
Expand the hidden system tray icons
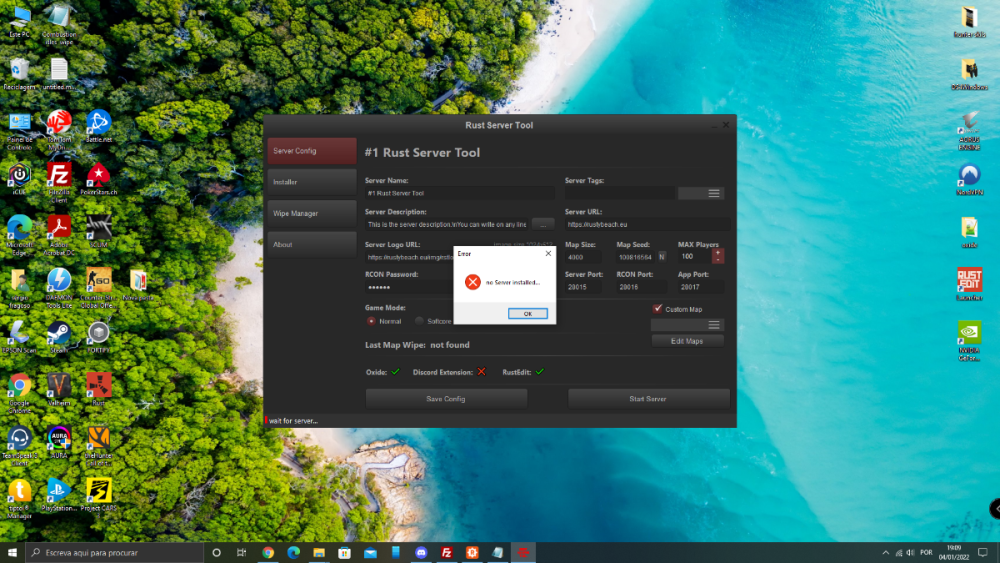pyautogui.click(x=886, y=552)
